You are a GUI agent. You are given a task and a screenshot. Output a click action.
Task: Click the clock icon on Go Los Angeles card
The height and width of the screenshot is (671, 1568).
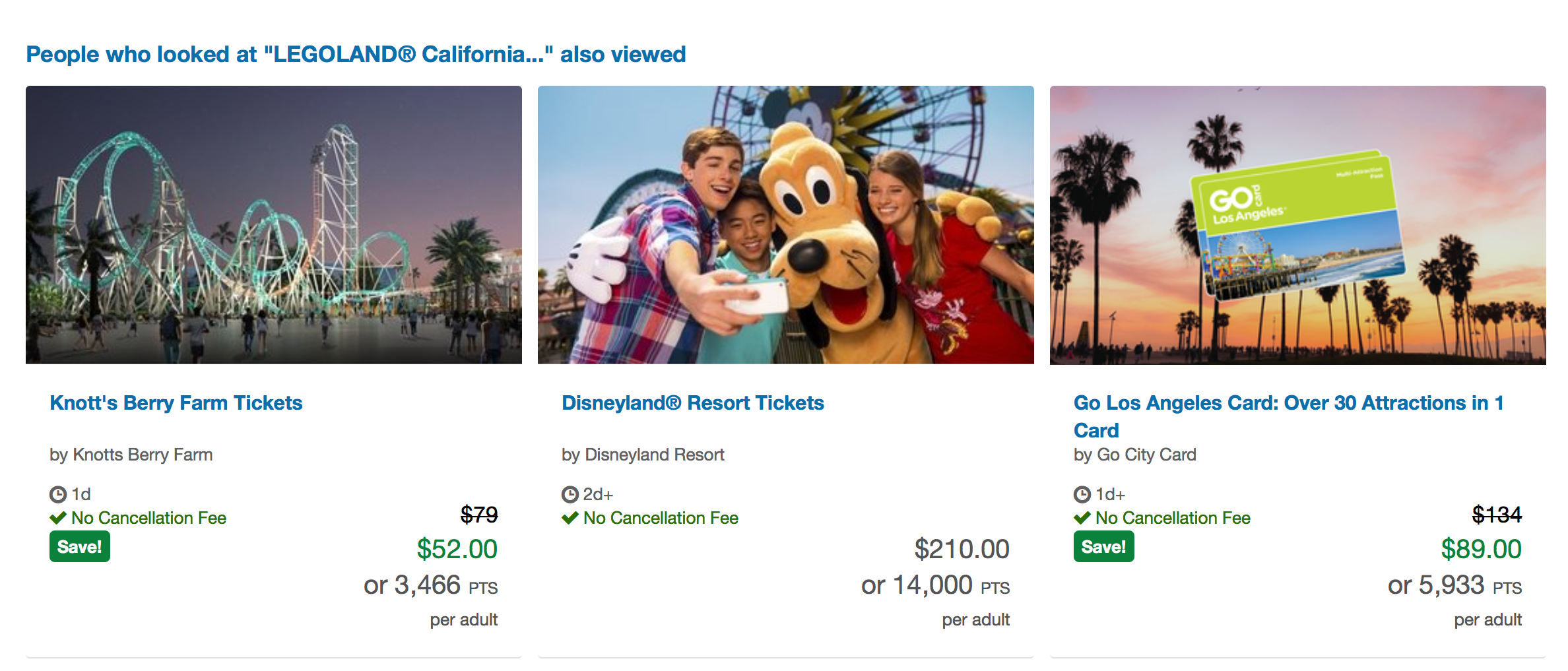(x=1082, y=494)
